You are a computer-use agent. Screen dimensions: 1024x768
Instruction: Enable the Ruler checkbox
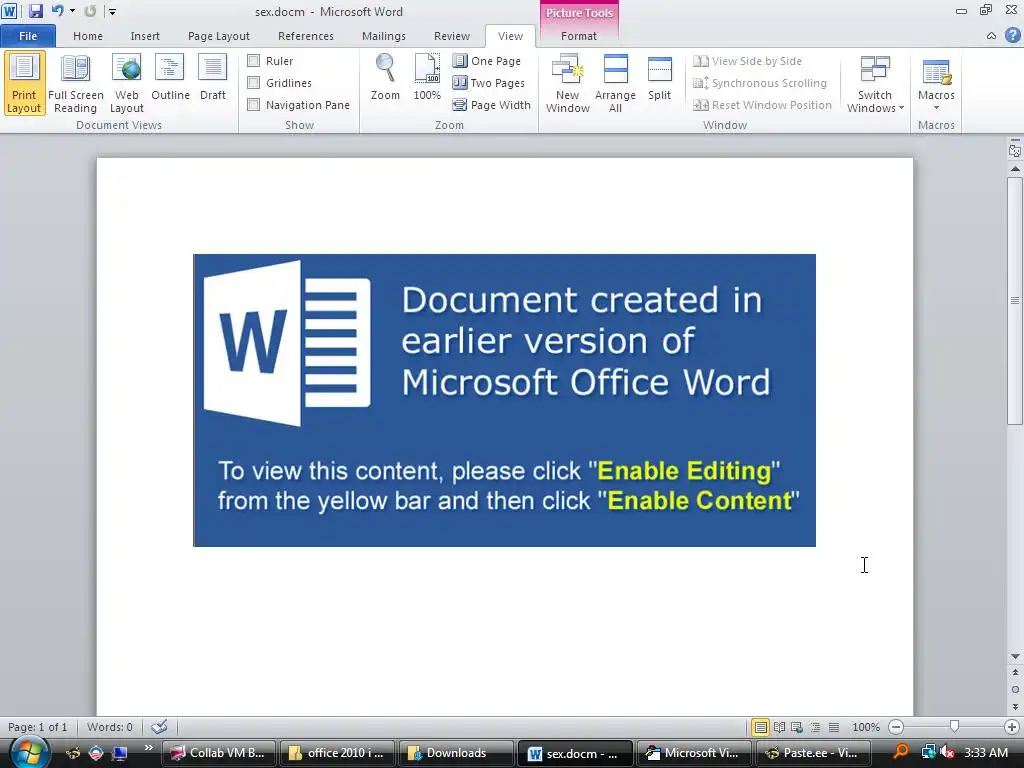pyautogui.click(x=253, y=61)
